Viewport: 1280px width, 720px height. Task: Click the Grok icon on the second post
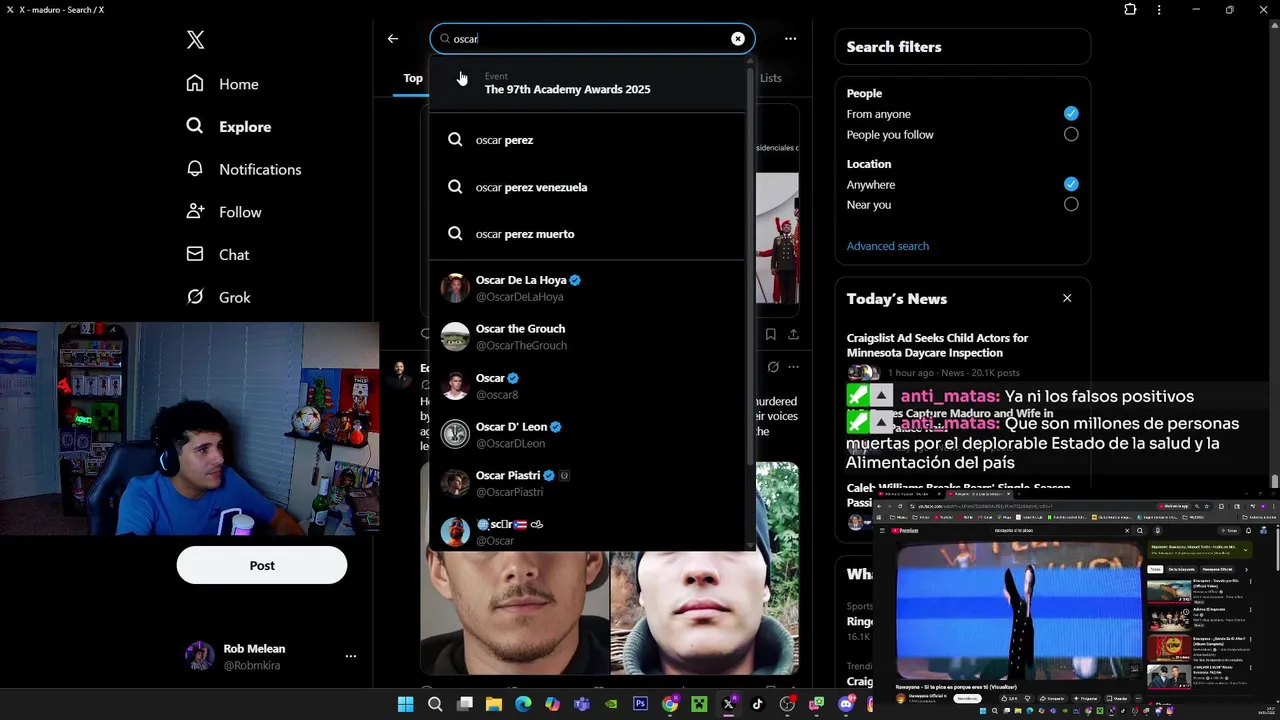(773, 367)
